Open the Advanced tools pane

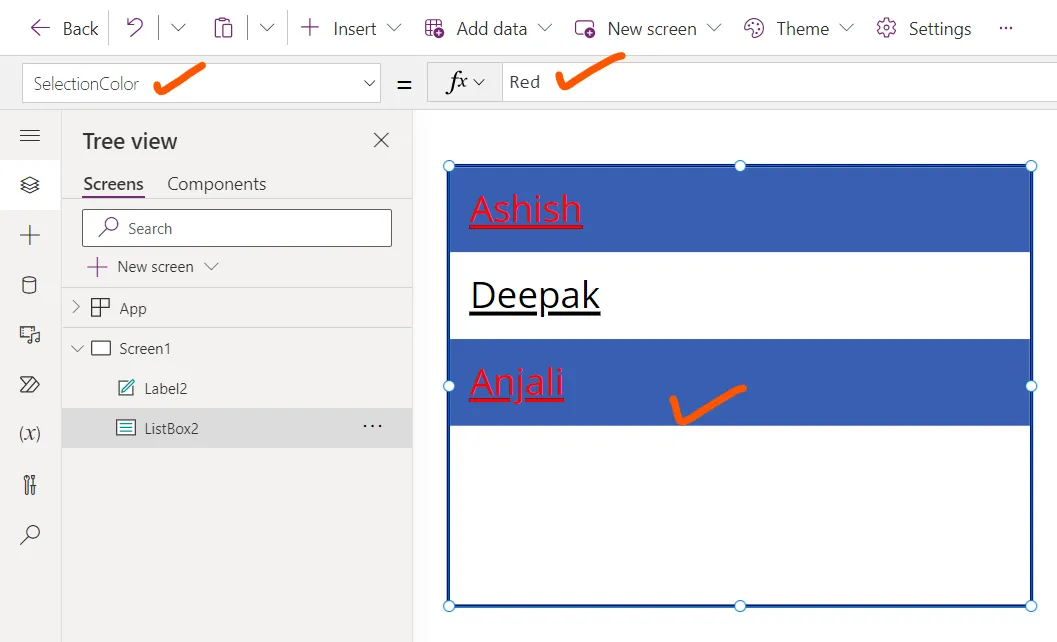(x=31, y=485)
